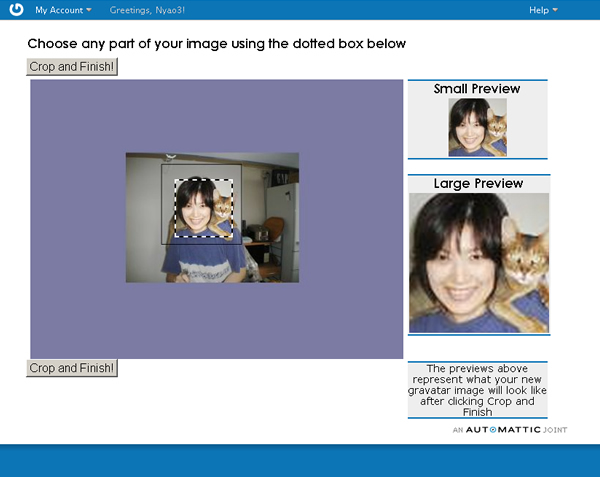Click the previews description text box
This screenshot has width=600, height=477.
point(478,390)
